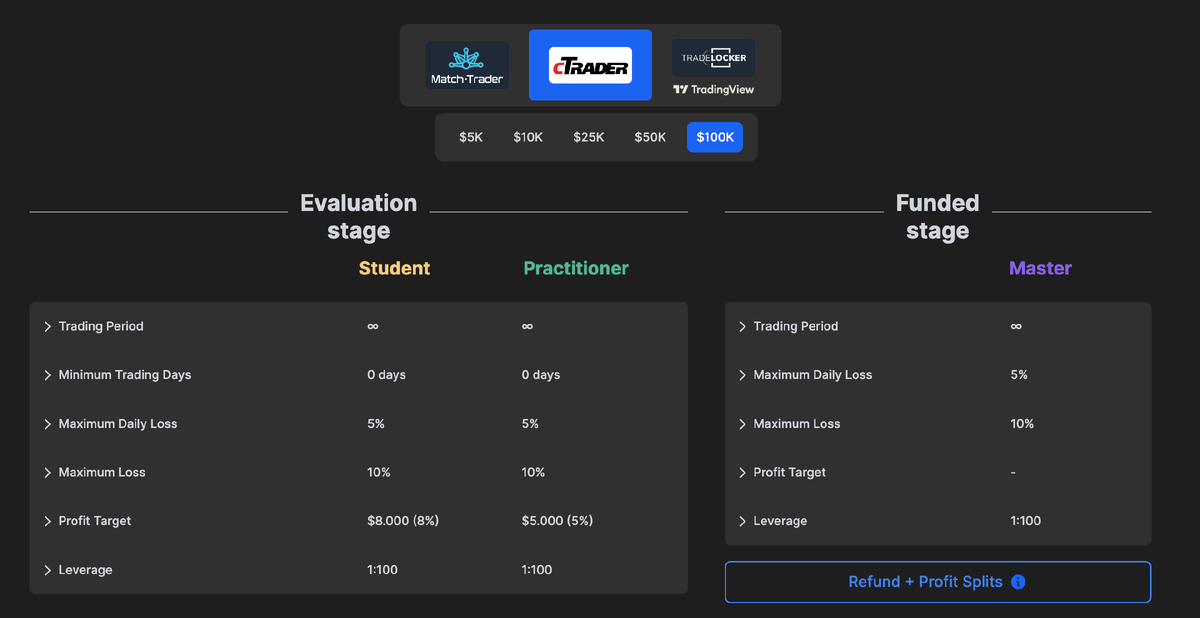Expand Evaluation stage Profit Target chevron

(47, 522)
